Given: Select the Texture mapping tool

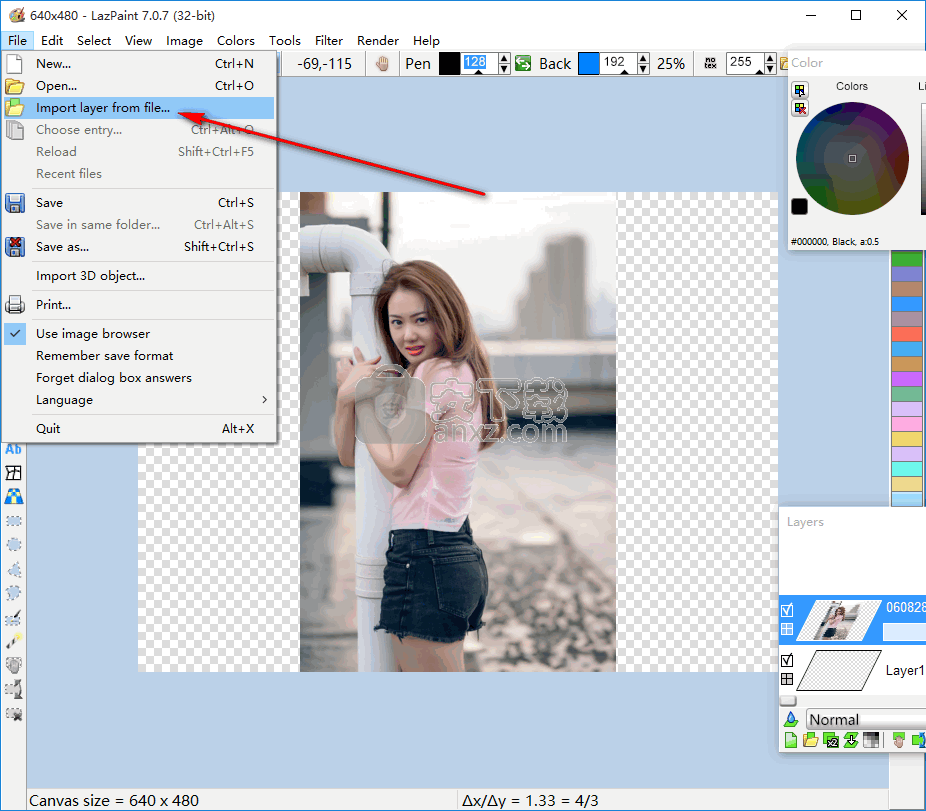Looking at the screenshot, I should (x=14, y=497).
